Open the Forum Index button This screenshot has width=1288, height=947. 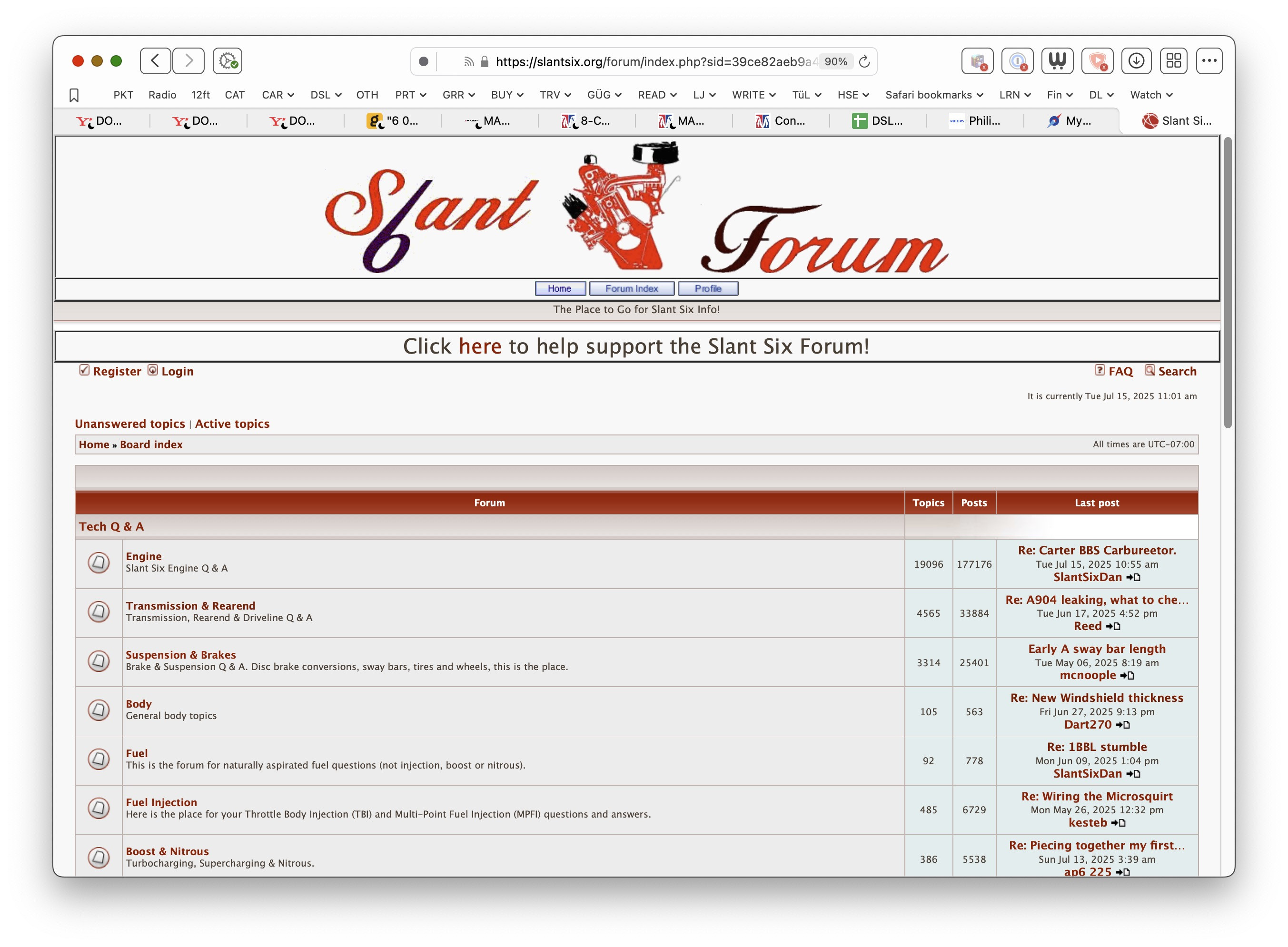click(632, 288)
